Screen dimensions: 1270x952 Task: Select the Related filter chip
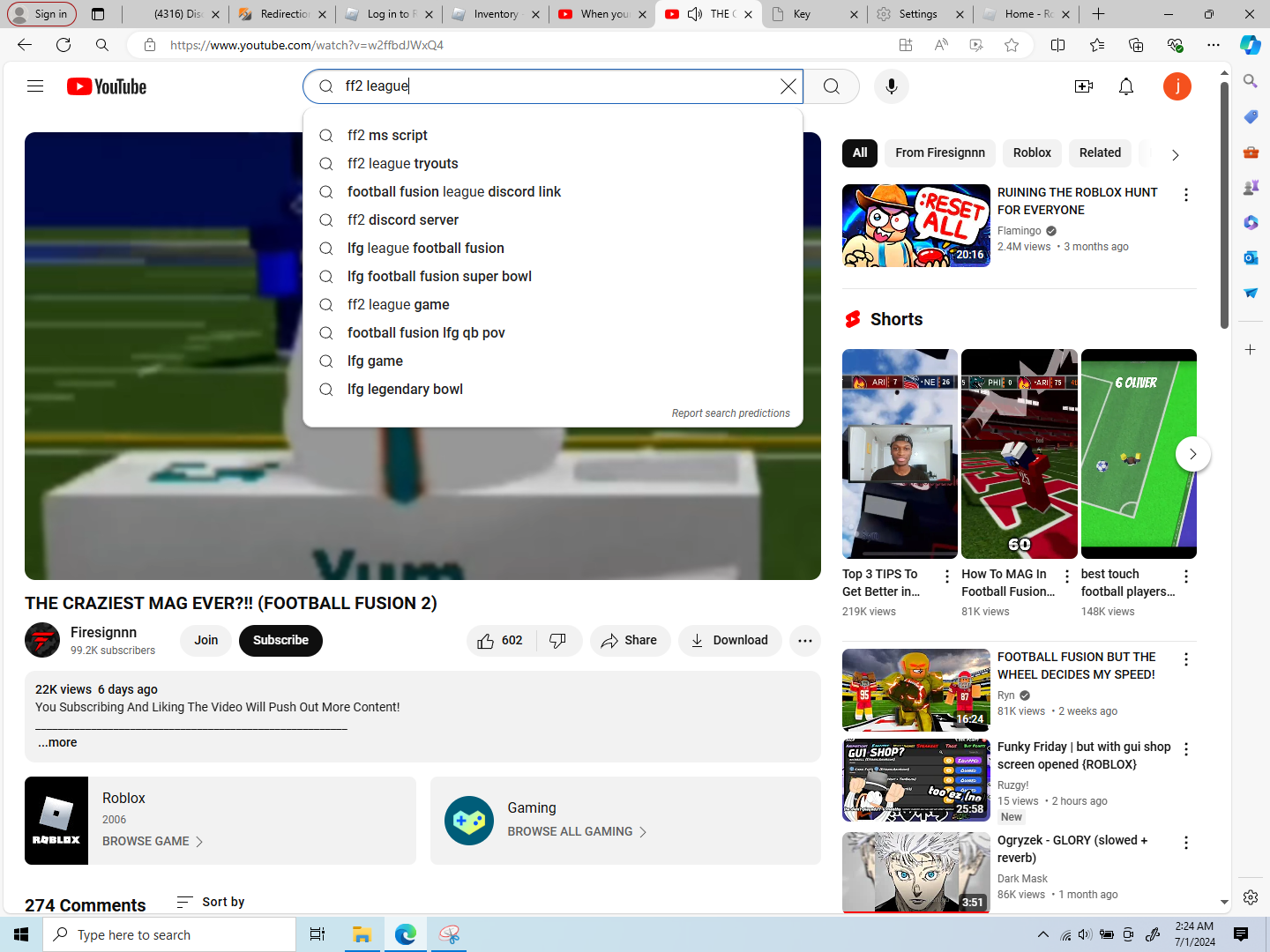pyautogui.click(x=1100, y=153)
